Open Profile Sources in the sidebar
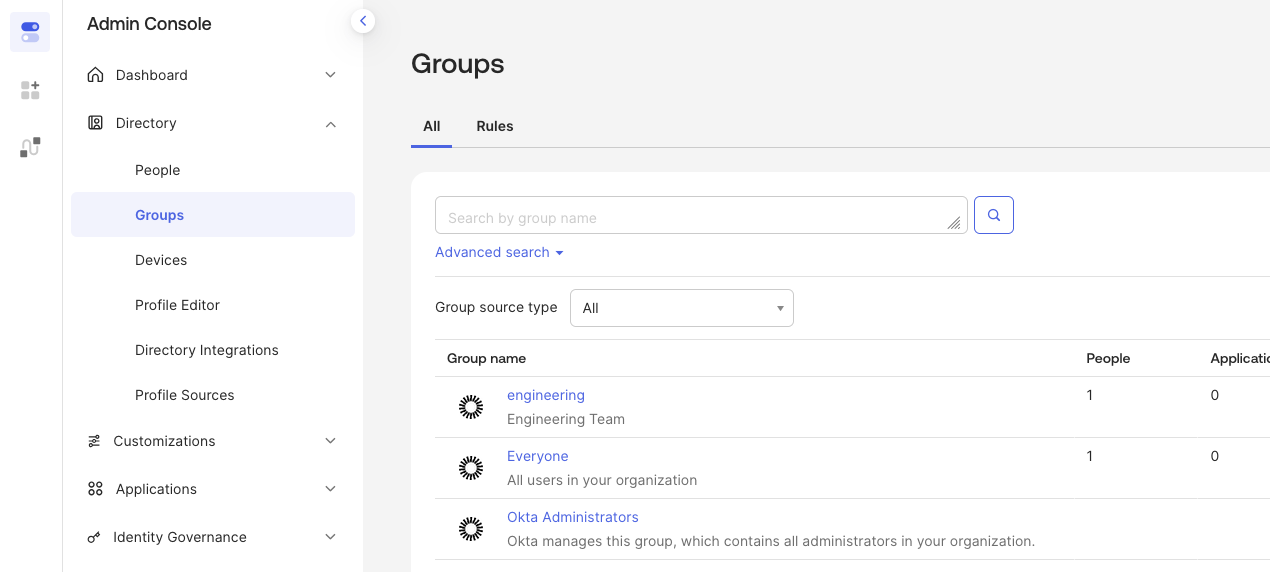The width and height of the screenshot is (1270, 572). click(185, 395)
